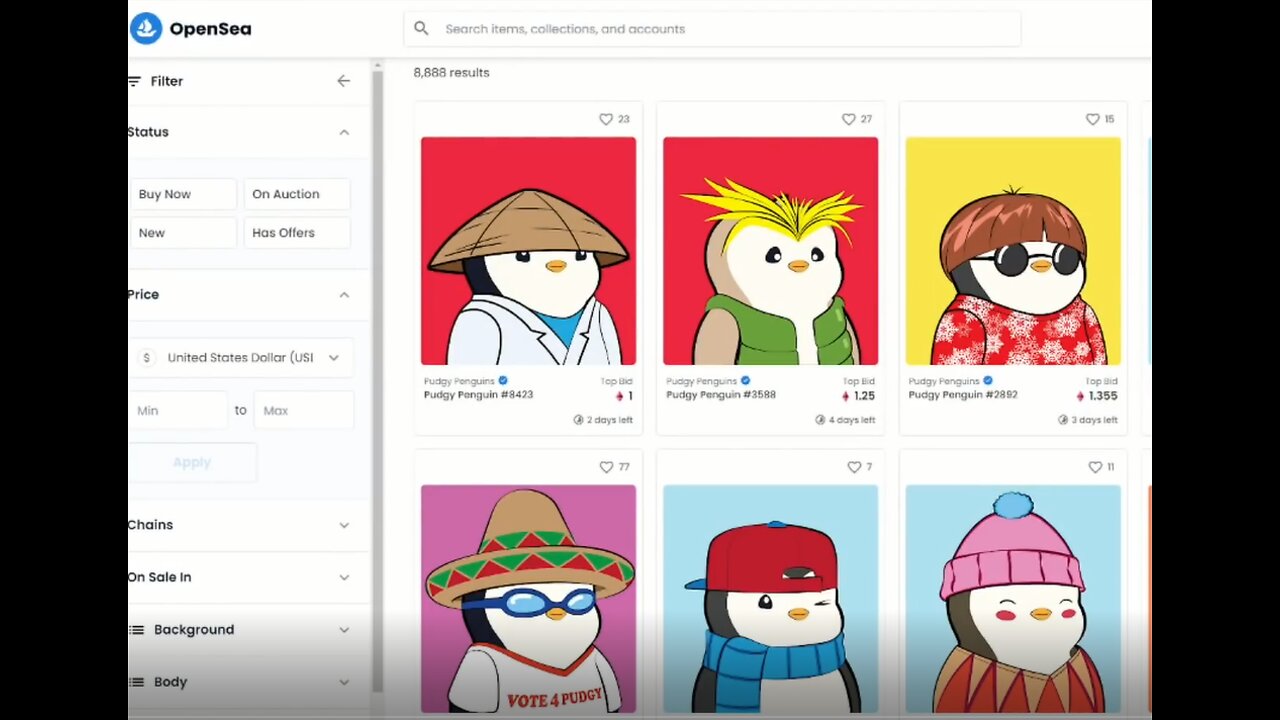
Task: Click Top Bid label on #2892 card
Action: (1101, 381)
